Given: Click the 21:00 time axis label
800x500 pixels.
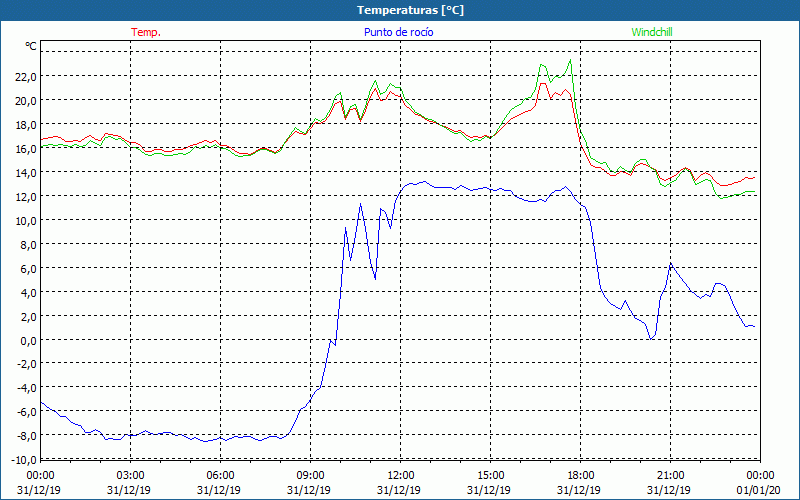Looking at the screenshot, I should 670,476.
